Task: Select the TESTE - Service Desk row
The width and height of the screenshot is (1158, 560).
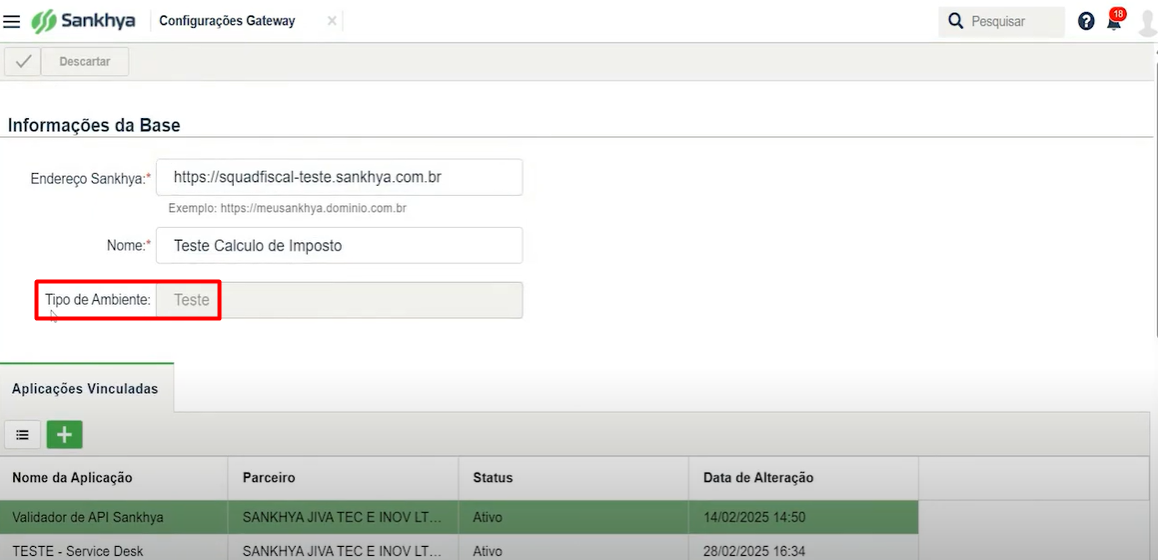Action: pyautogui.click(x=78, y=551)
